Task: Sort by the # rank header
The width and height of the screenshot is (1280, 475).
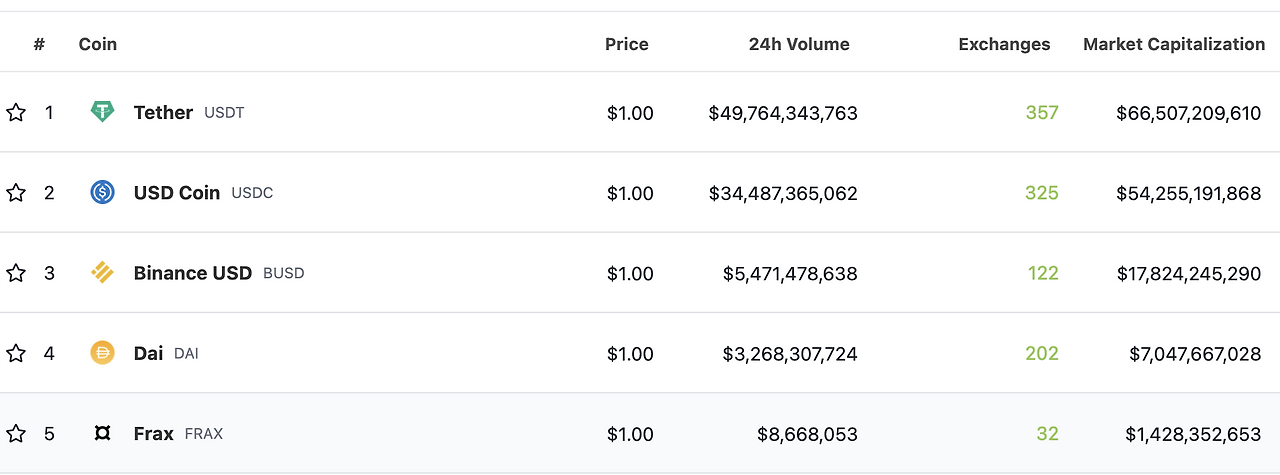Action: pyautogui.click(x=39, y=44)
